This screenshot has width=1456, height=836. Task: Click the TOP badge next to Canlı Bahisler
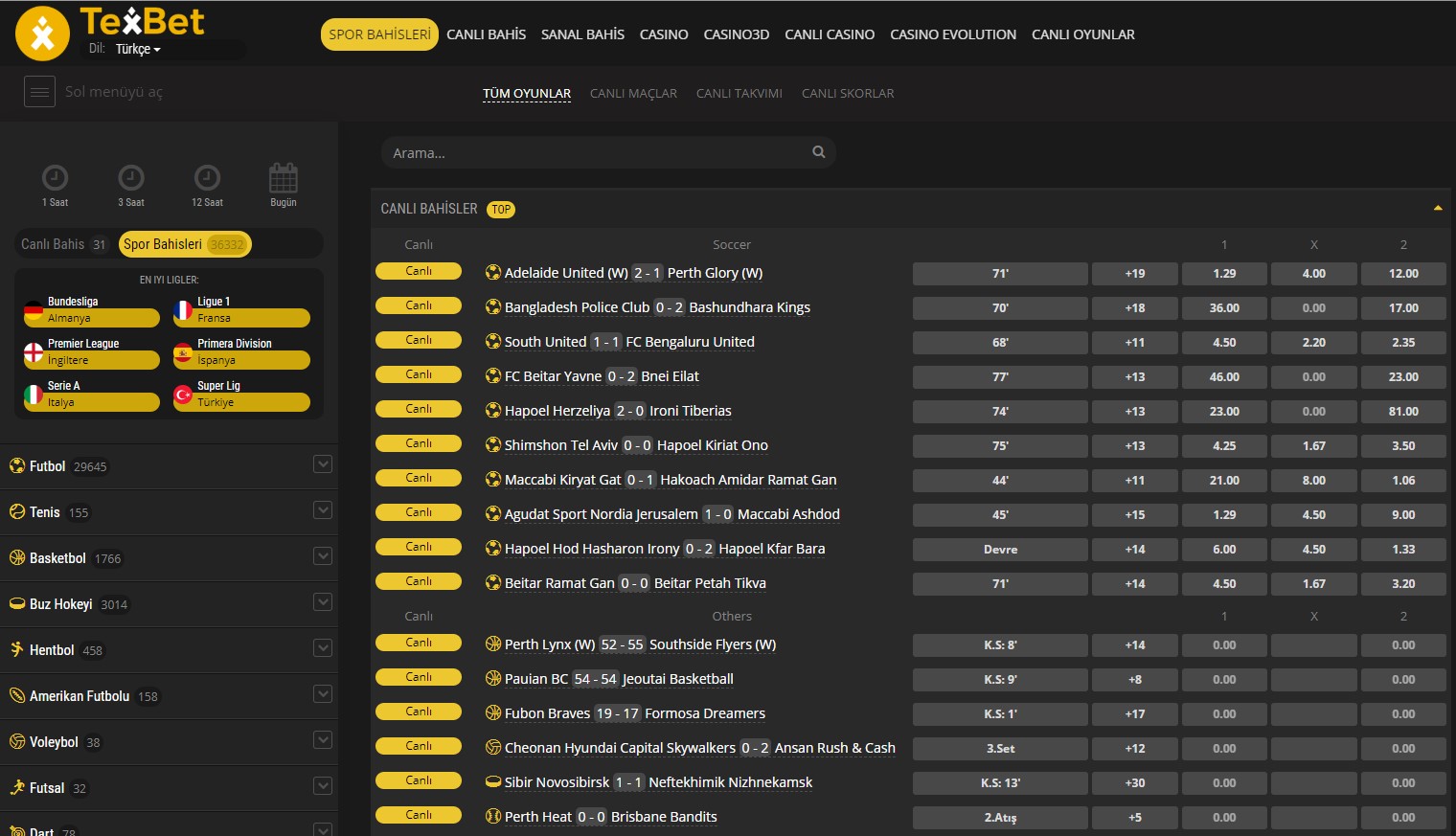point(501,209)
